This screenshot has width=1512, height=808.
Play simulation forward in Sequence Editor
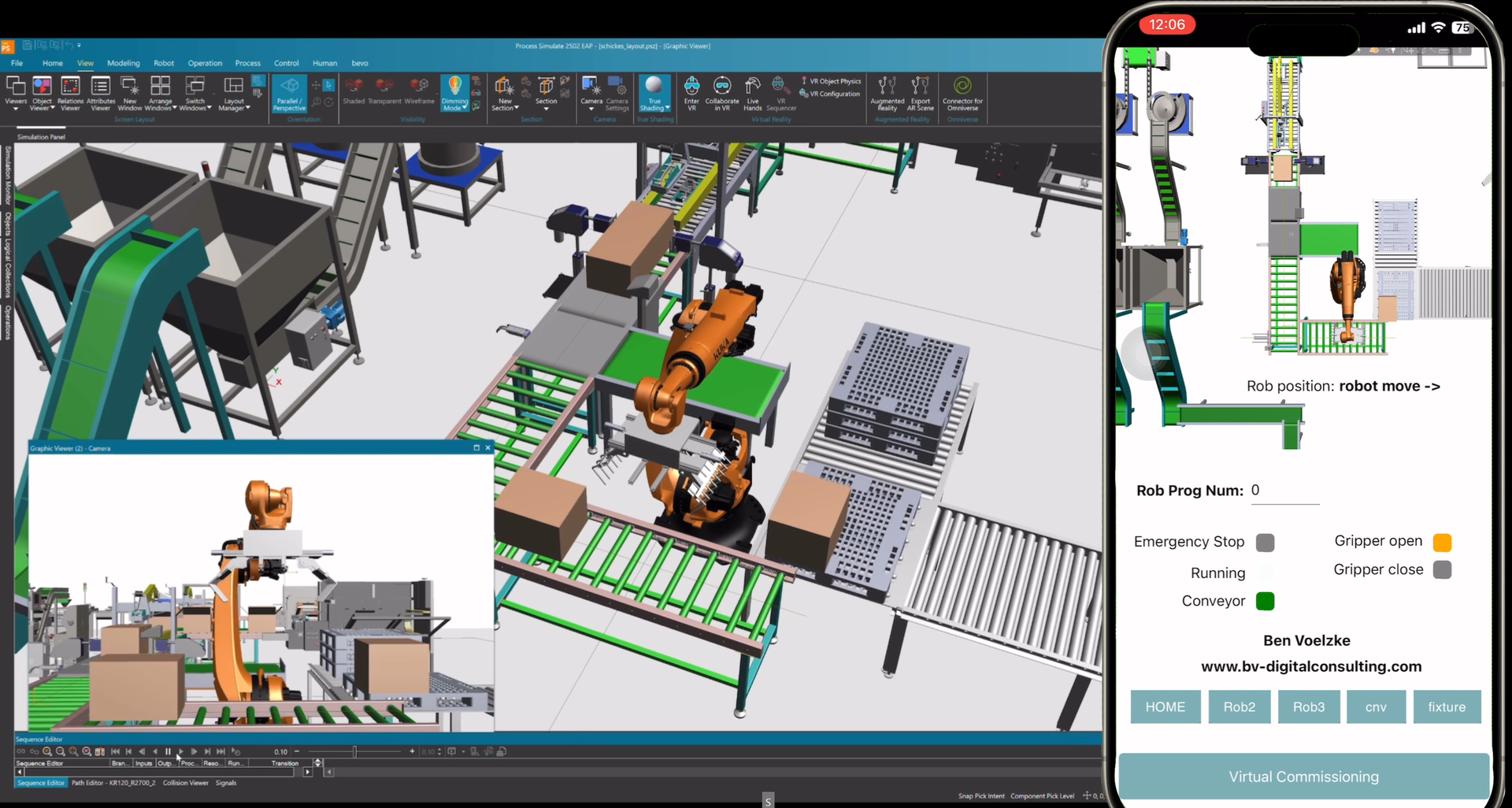click(x=180, y=751)
